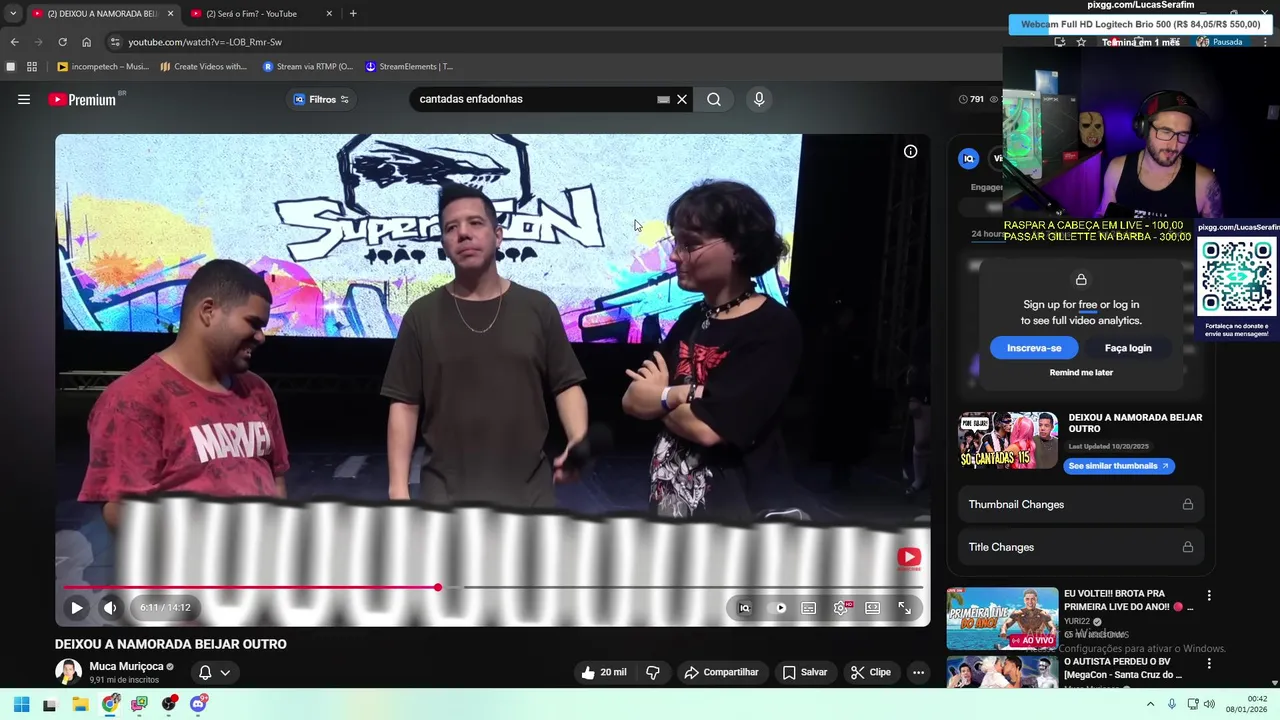Click the blue Inscreva-se button
This screenshot has height=720, width=1280.
point(1034,348)
